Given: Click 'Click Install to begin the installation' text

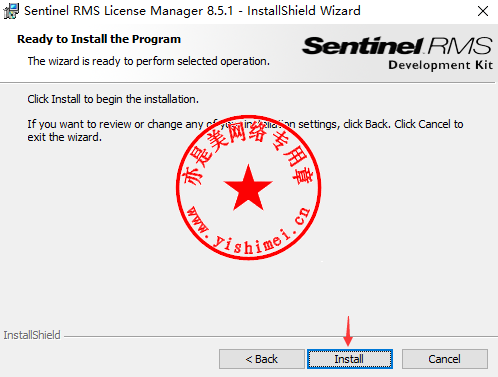Looking at the screenshot, I should (x=113, y=99).
